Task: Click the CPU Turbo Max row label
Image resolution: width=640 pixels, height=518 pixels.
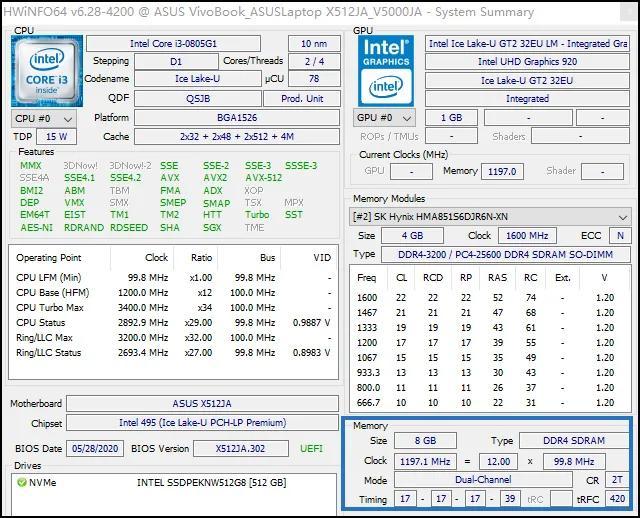Action: (x=50, y=308)
